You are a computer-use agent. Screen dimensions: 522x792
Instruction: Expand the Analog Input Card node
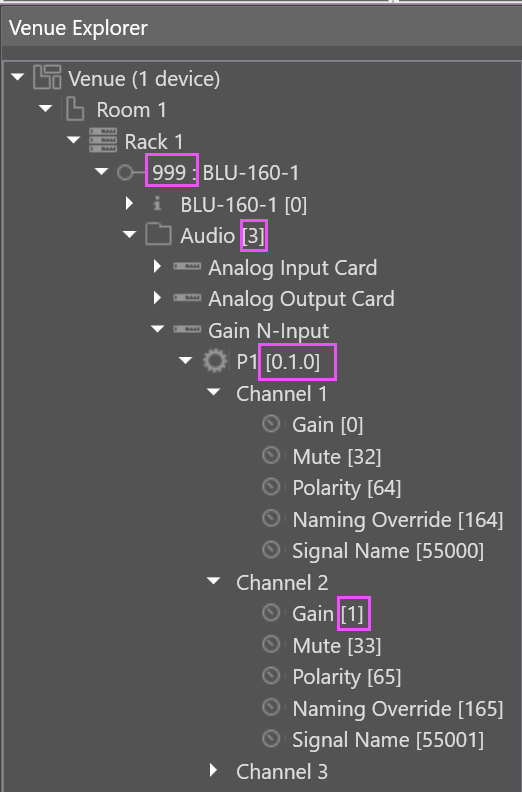(157, 266)
